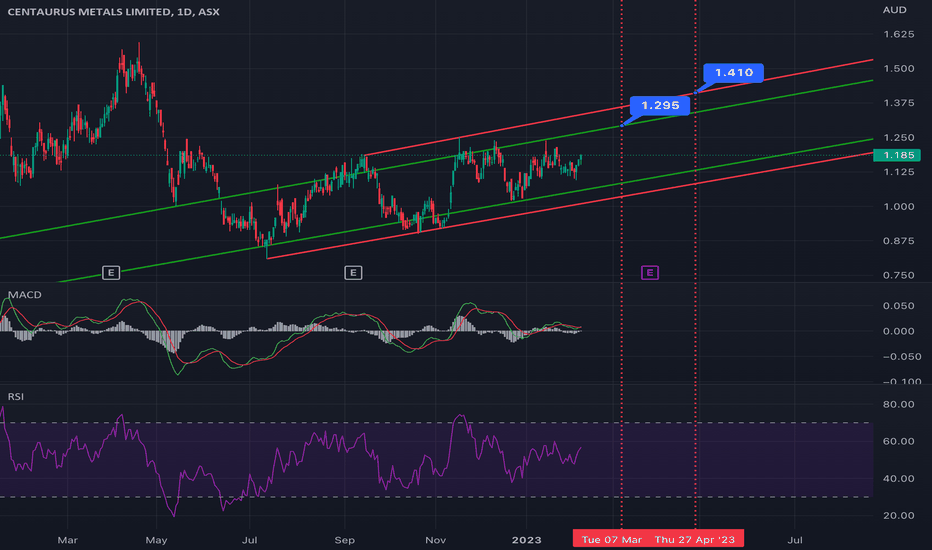Click the Mar label on time axis

point(67,540)
